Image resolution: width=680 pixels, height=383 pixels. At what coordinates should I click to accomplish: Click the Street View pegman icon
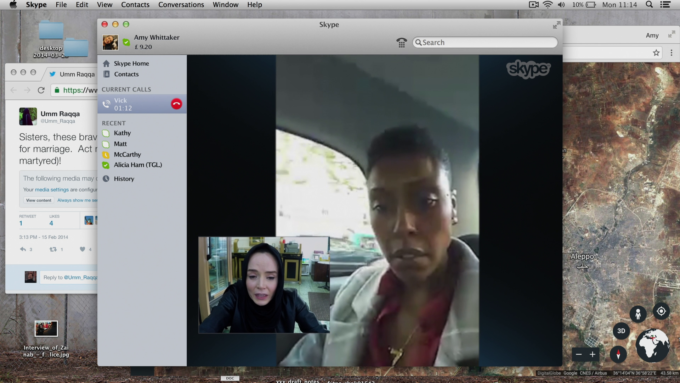point(638,314)
